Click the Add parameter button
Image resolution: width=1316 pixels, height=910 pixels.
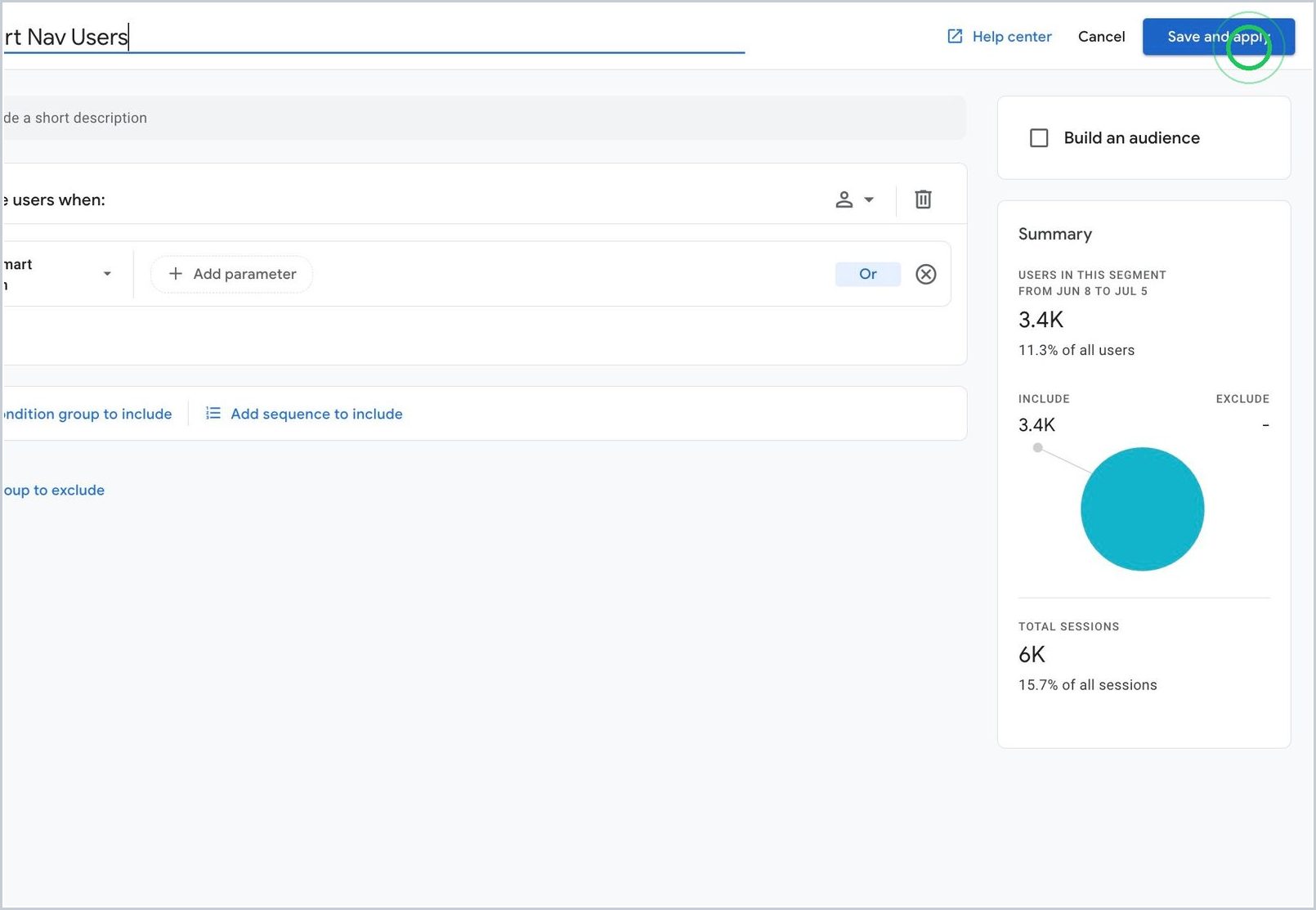point(232,274)
